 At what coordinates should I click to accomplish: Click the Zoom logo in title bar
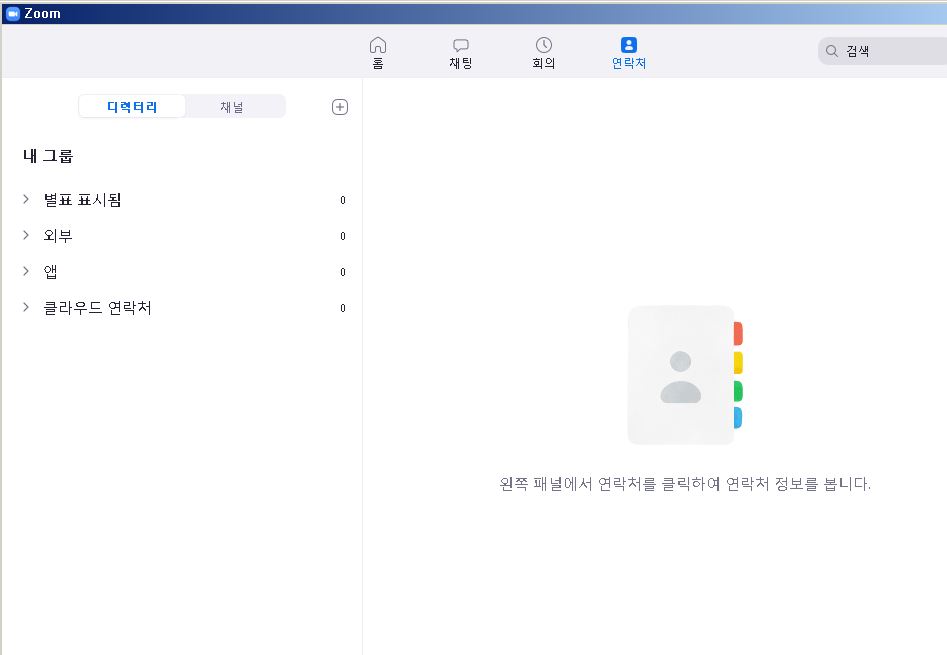(12, 13)
